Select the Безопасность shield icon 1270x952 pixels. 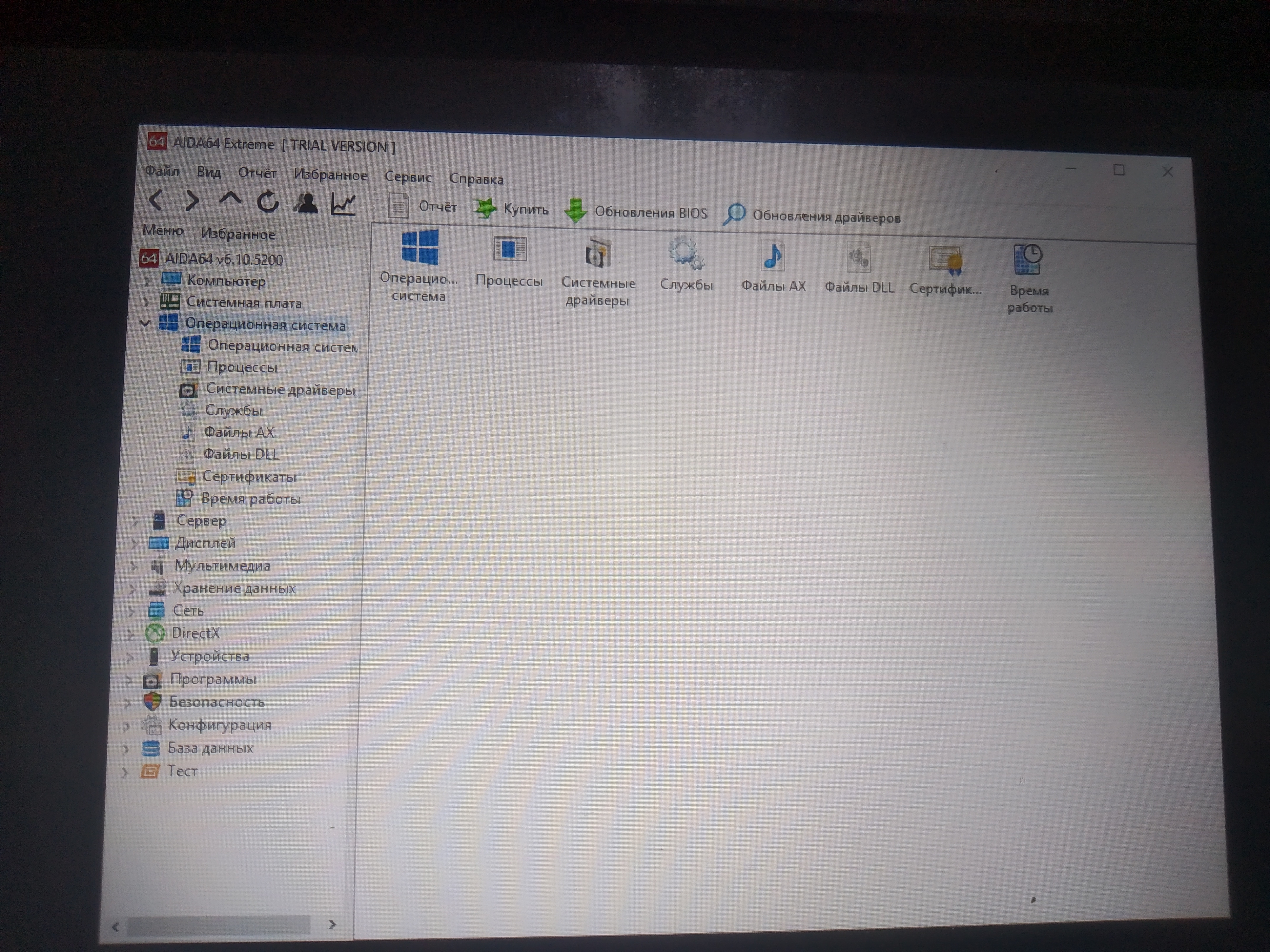[x=152, y=702]
